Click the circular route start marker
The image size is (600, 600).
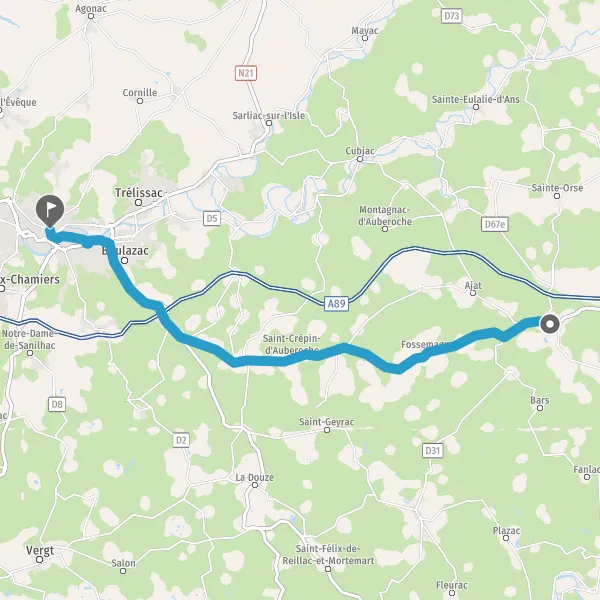click(550, 324)
